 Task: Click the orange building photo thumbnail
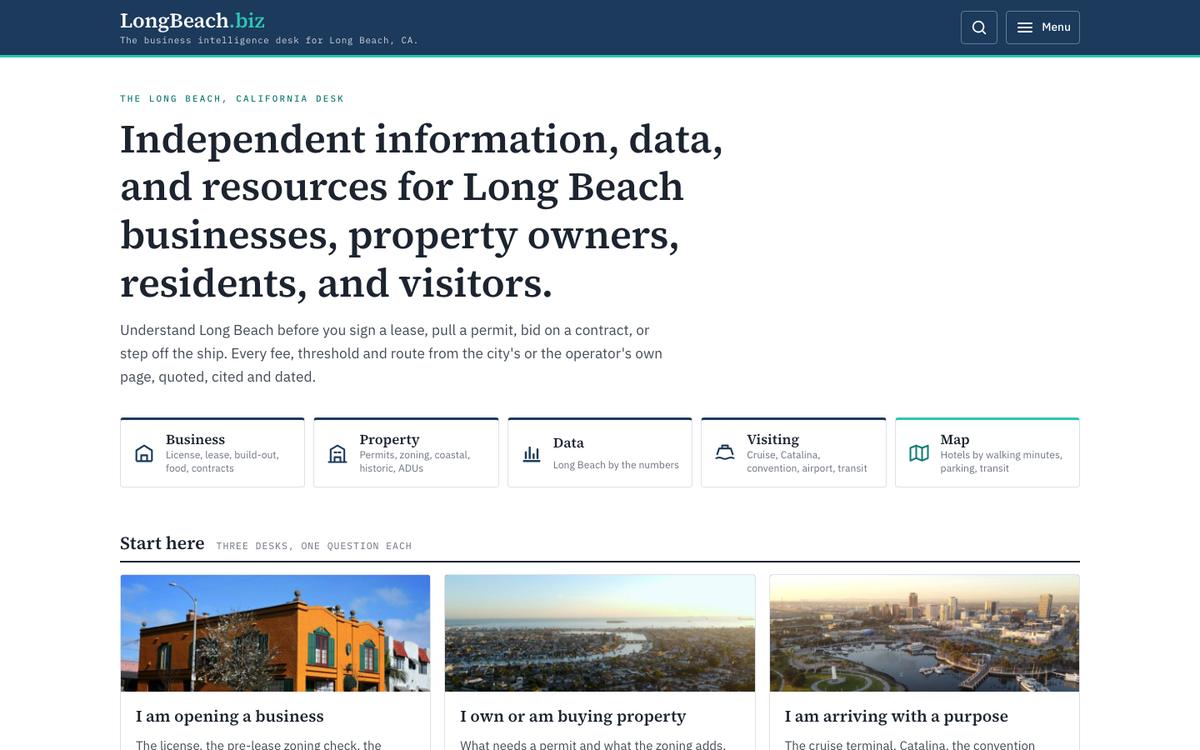pyautogui.click(x=275, y=633)
